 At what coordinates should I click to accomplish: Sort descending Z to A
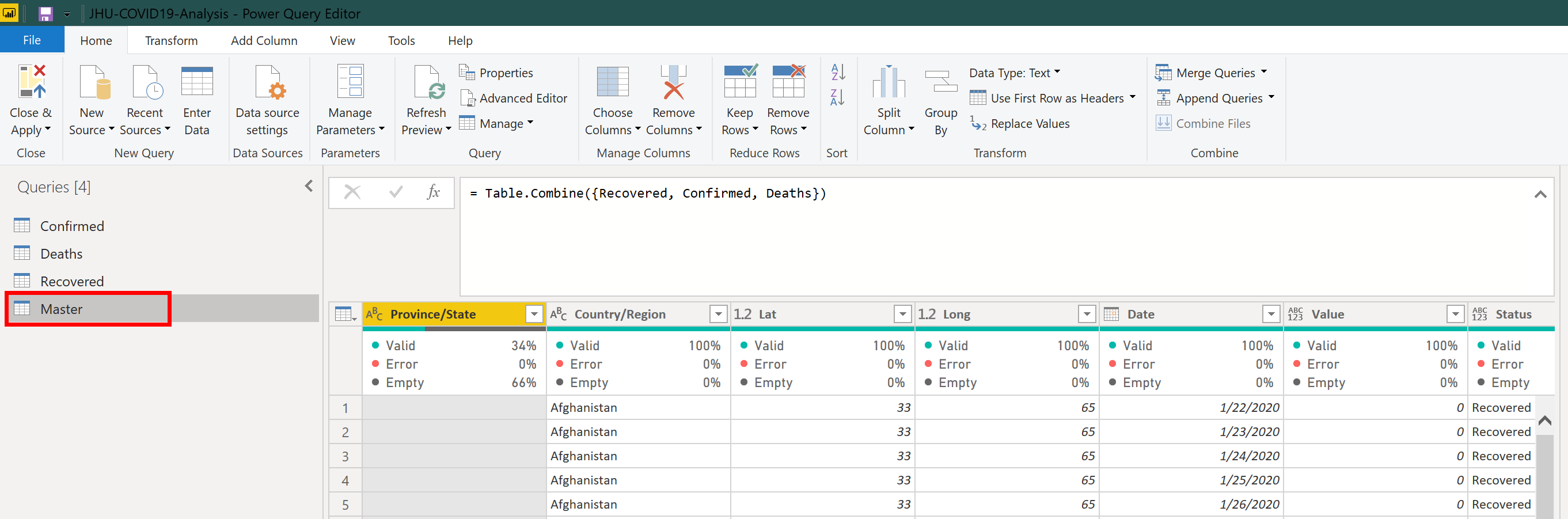[x=838, y=97]
